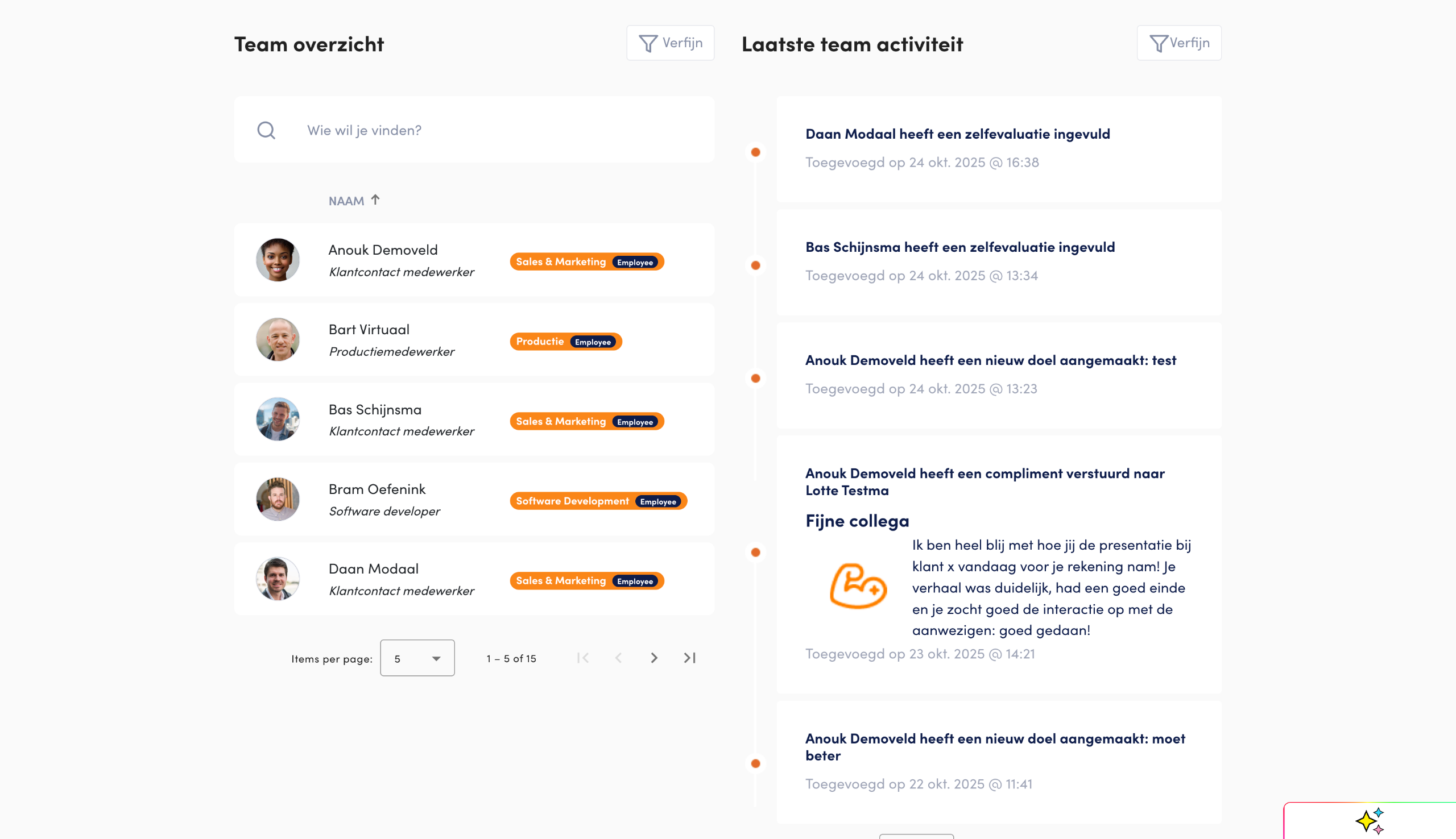Click the first page pagination arrow
The height and width of the screenshot is (839, 1456).
point(583,658)
